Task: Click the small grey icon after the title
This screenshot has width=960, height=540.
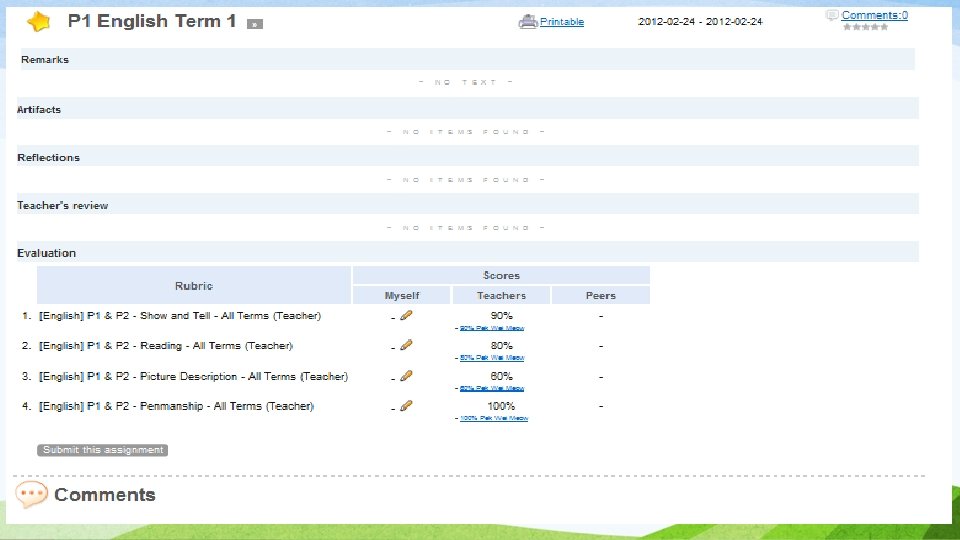Action: pos(255,24)
